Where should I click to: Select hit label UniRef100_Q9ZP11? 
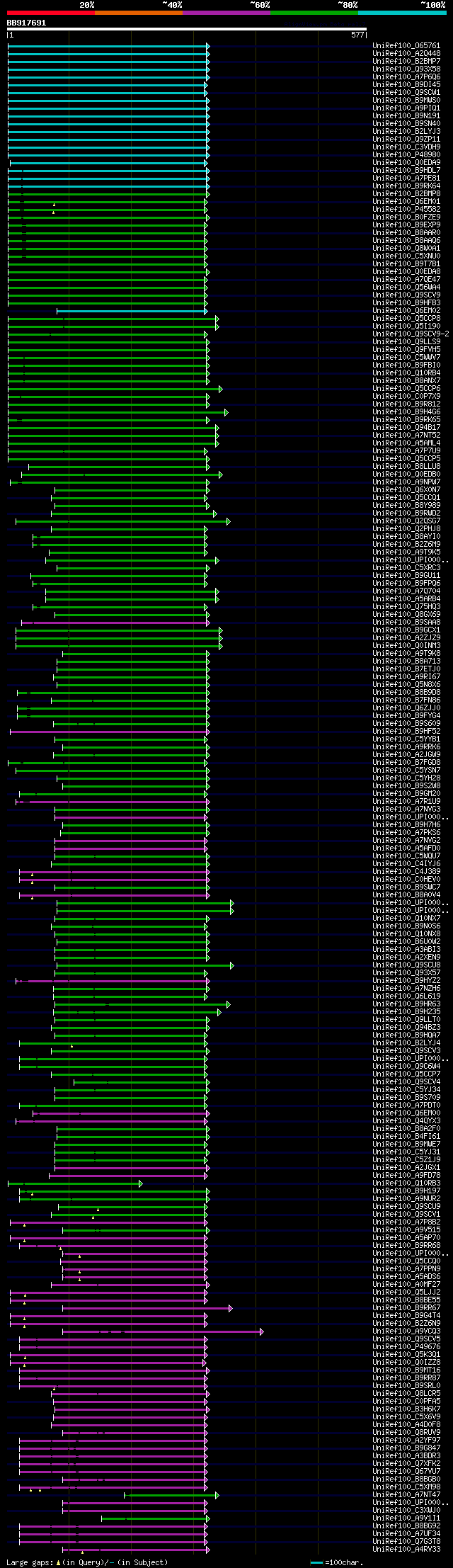point(406,140)
